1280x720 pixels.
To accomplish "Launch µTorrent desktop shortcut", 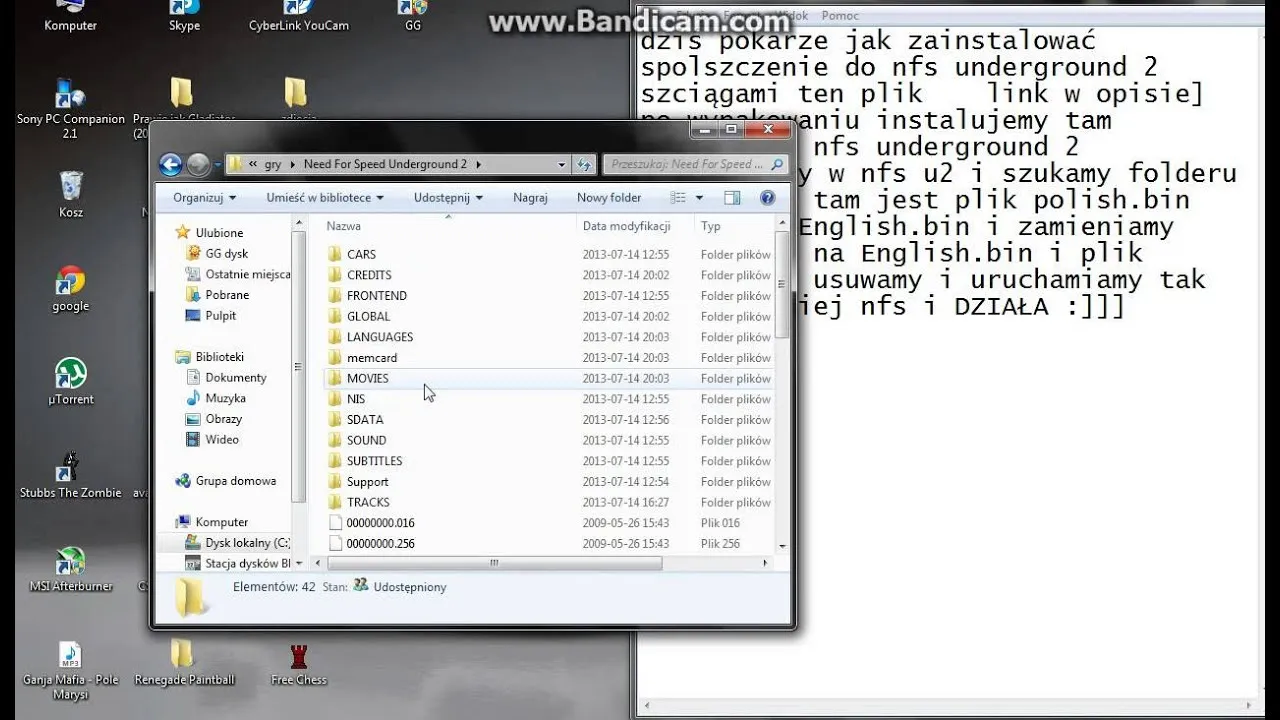I will pyautogui.click(x=70, y=382).
